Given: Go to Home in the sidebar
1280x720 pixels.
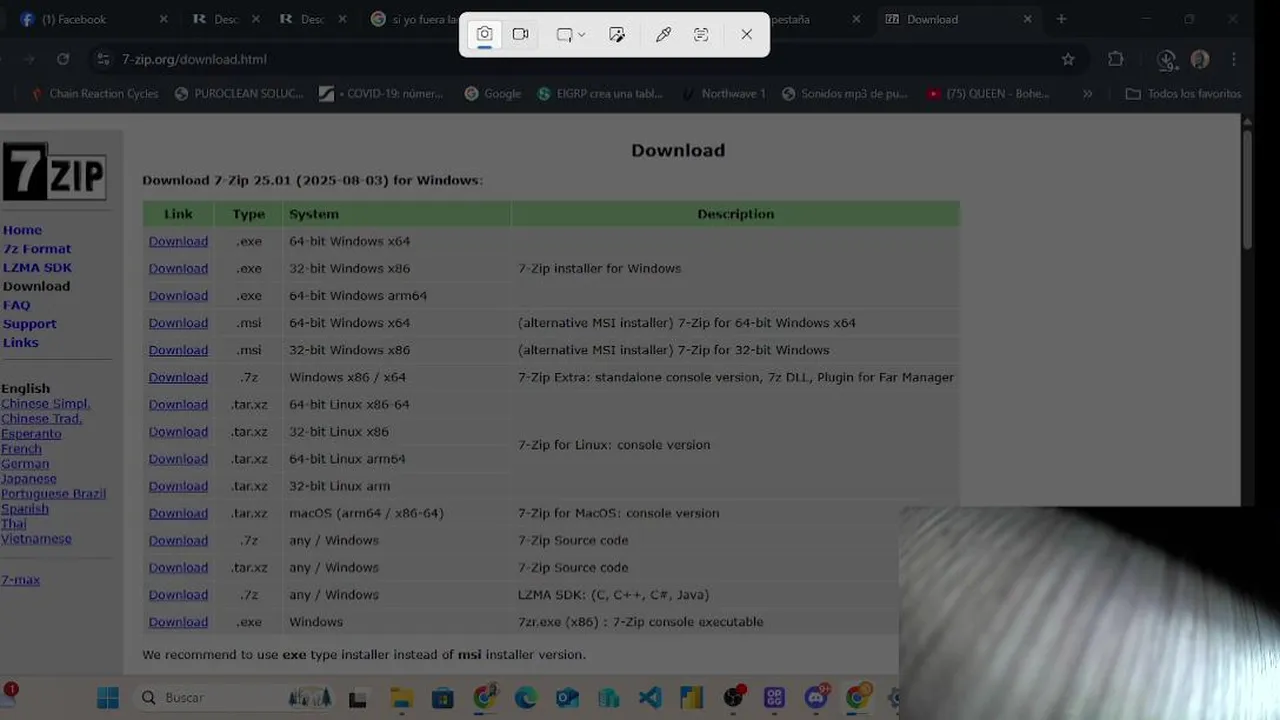Looking at the screenshot, I should 22,230.
